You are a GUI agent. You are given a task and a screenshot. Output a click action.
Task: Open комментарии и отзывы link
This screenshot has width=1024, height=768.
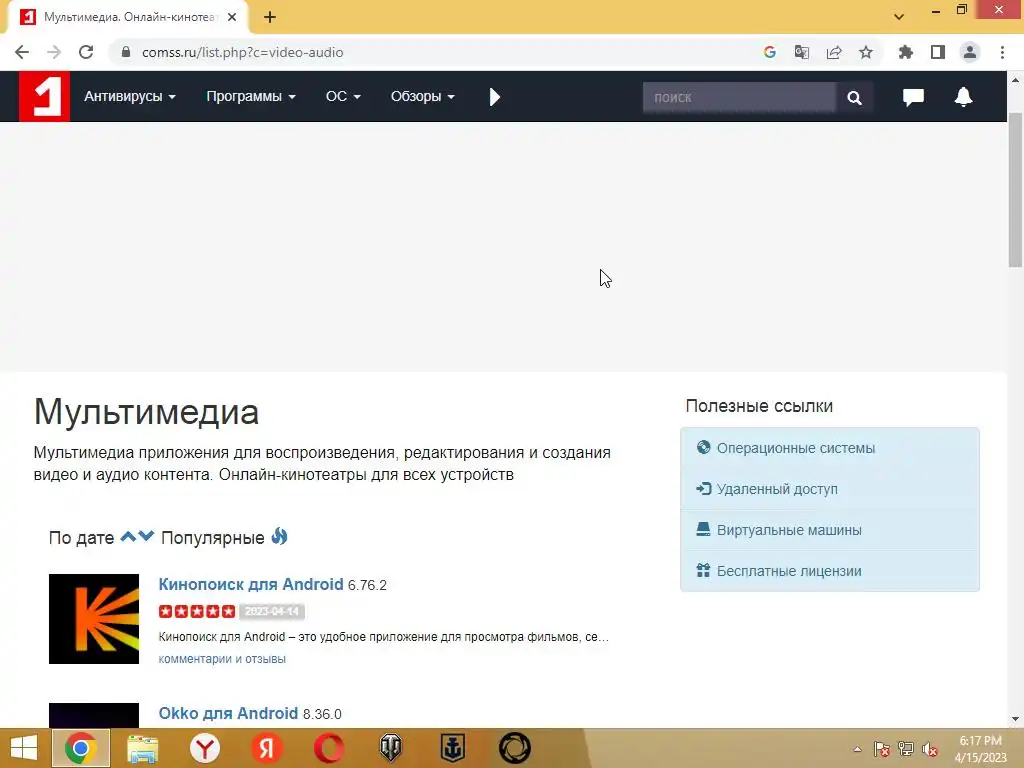click(222, 659)
